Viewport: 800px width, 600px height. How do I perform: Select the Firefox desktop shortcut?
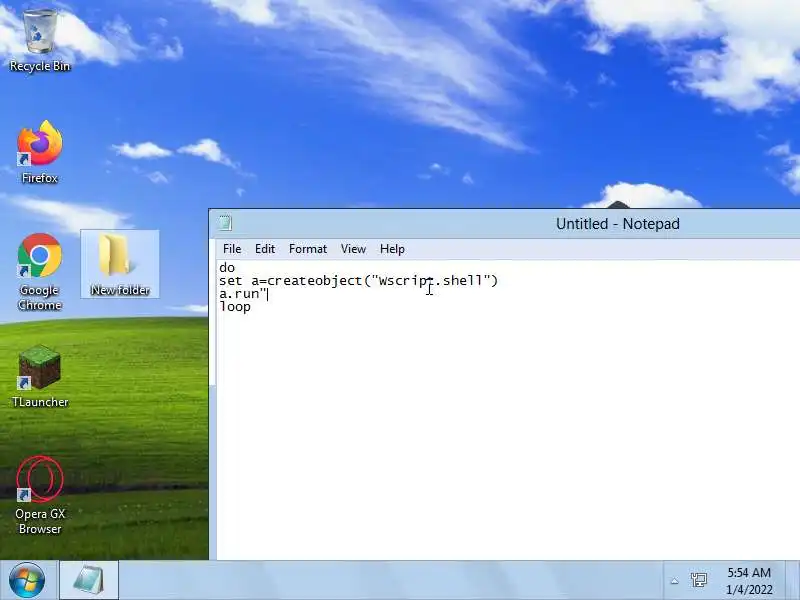[40, 152]
